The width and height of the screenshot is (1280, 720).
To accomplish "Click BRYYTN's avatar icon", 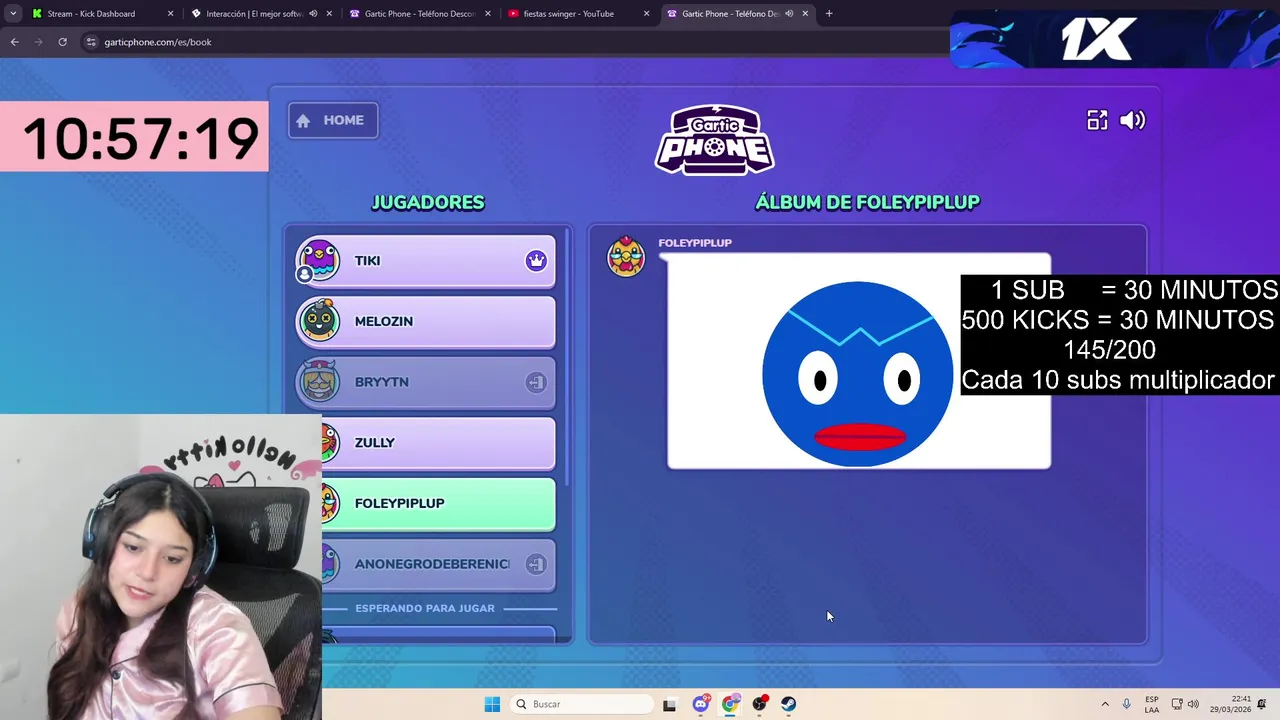I will (319, 382).
